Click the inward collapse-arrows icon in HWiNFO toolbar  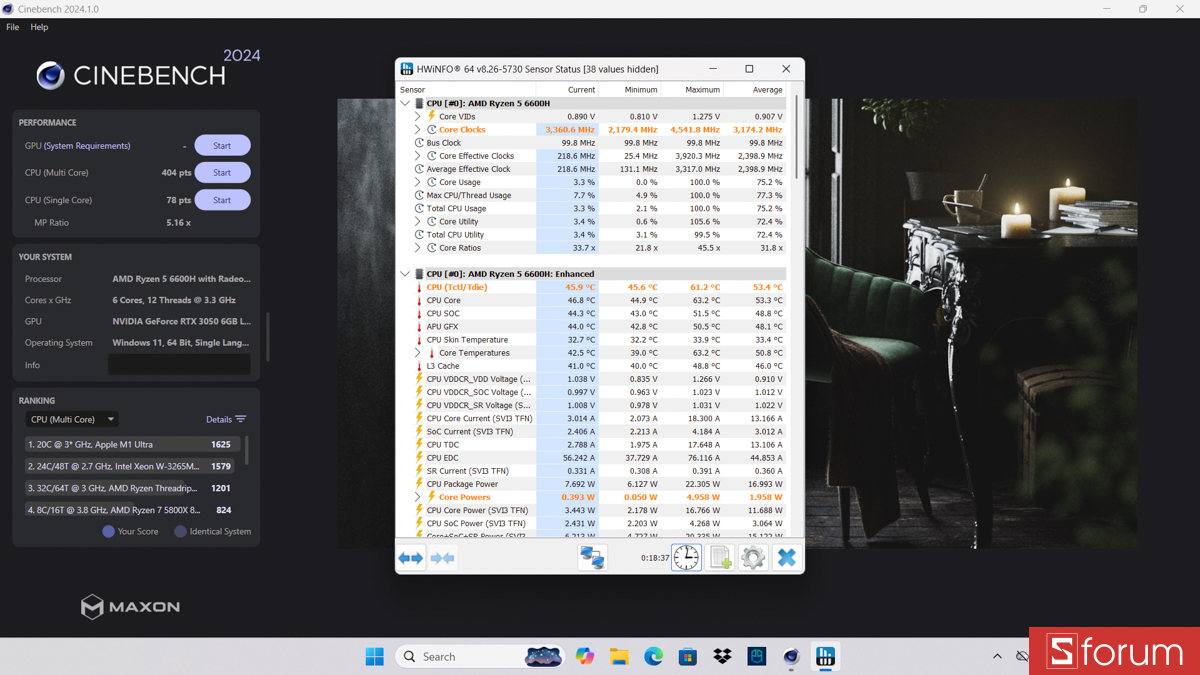pos(442,557)
